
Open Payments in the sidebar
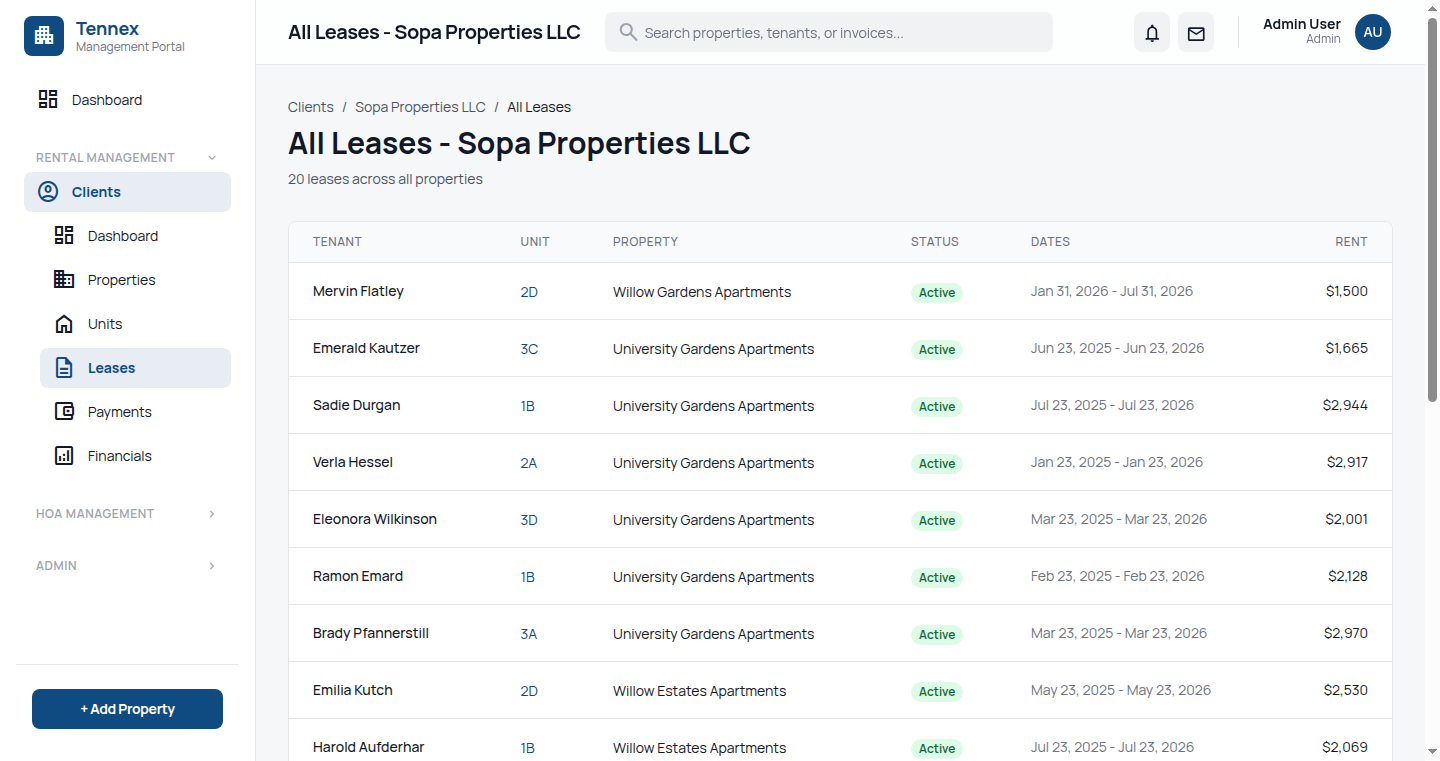click(119, 412)
